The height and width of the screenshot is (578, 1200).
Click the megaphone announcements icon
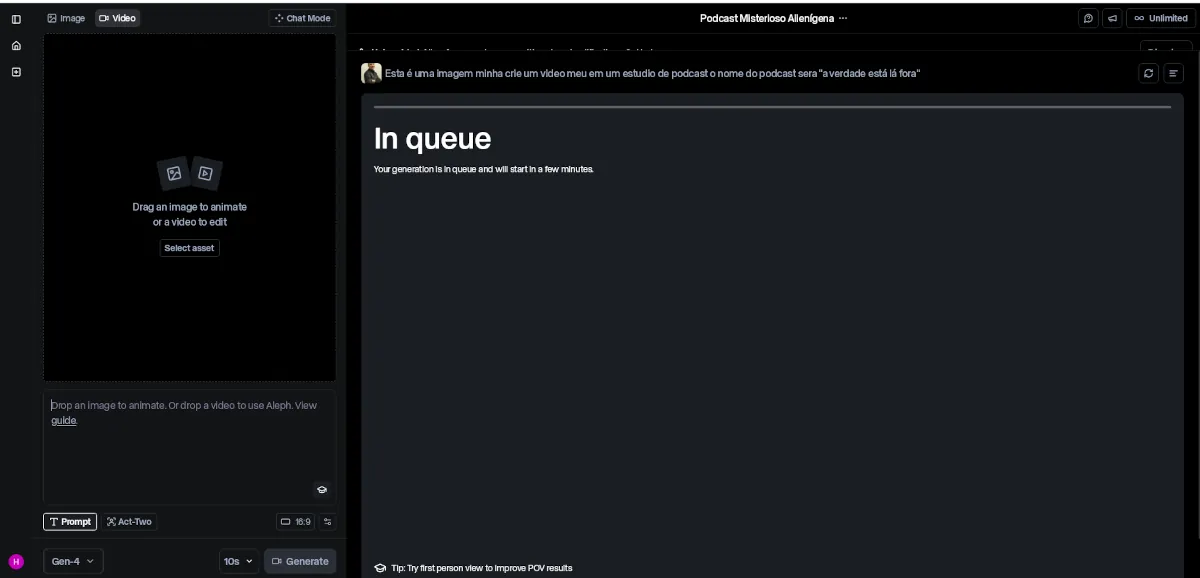(x=1112, y=18)
